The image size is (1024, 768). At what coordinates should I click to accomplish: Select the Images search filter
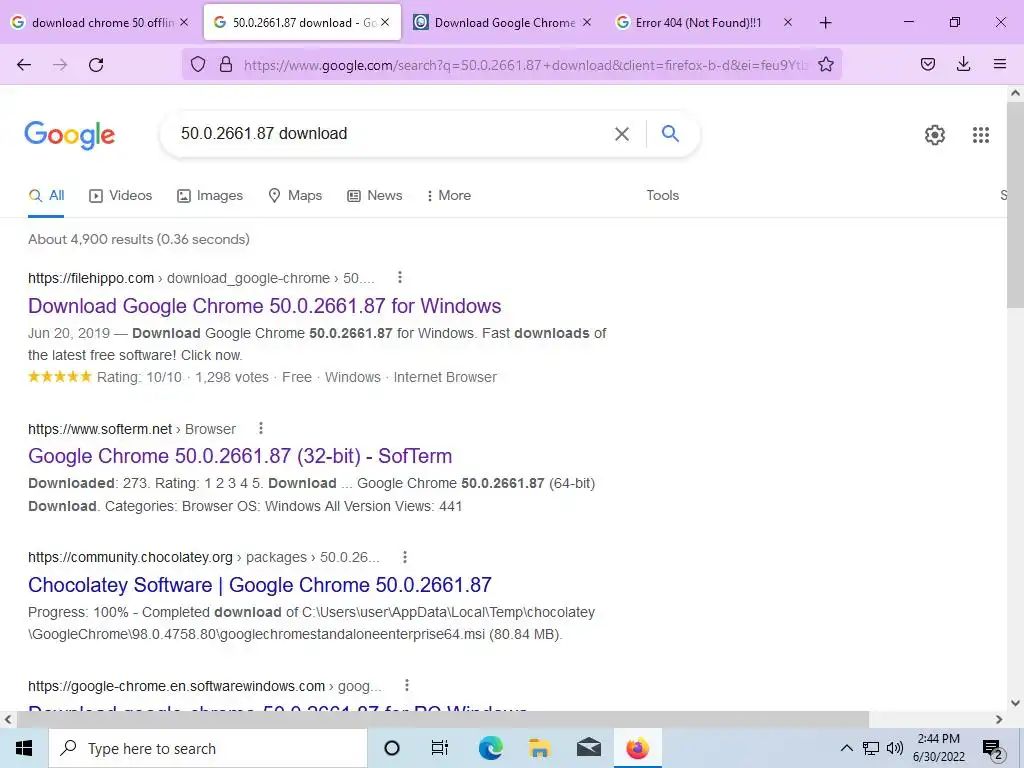210,195
